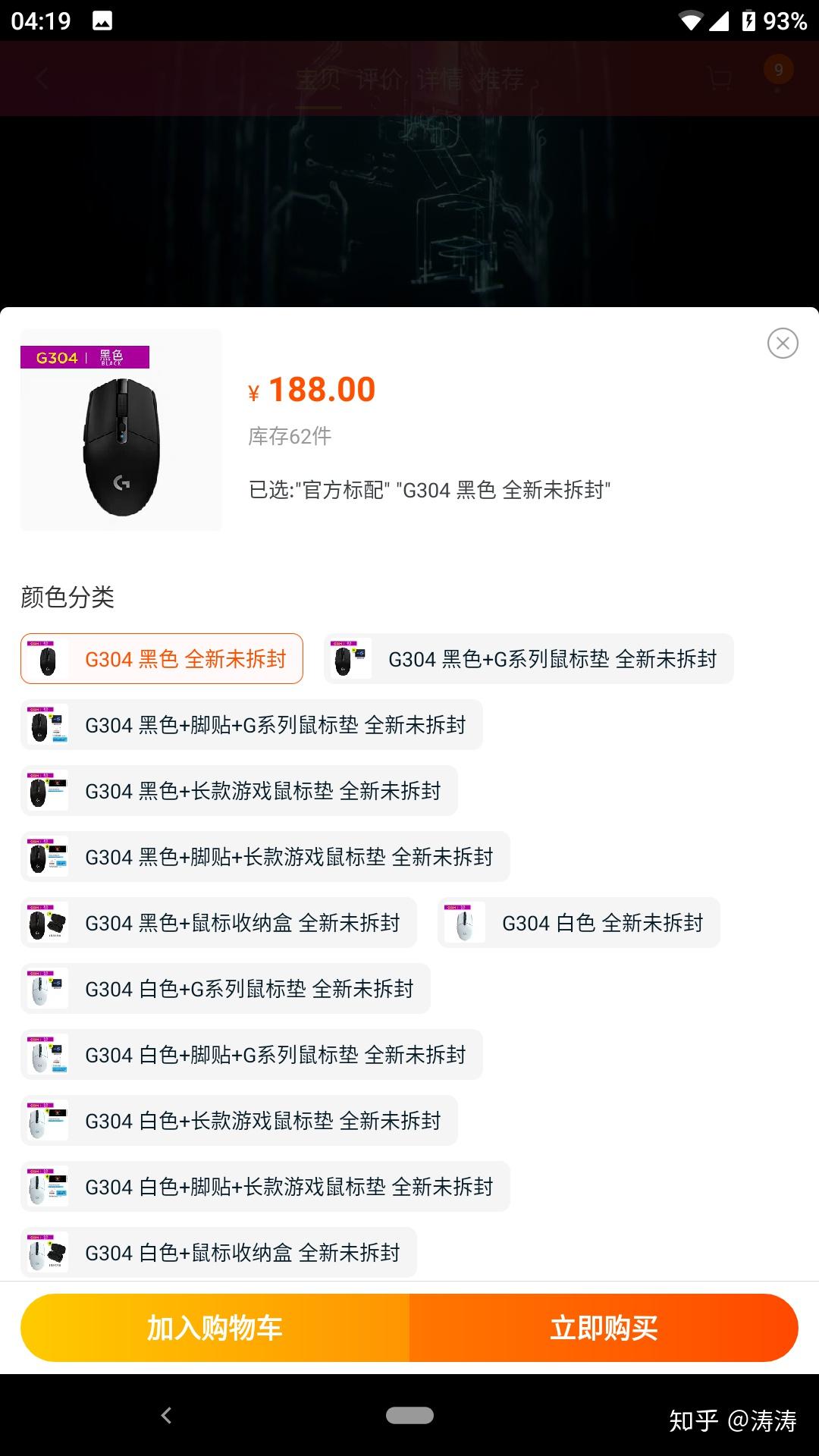Choose G304 白色+鼠标收纳盒 bundle
Screen dimensions: 819x1456
(218, 1253)
